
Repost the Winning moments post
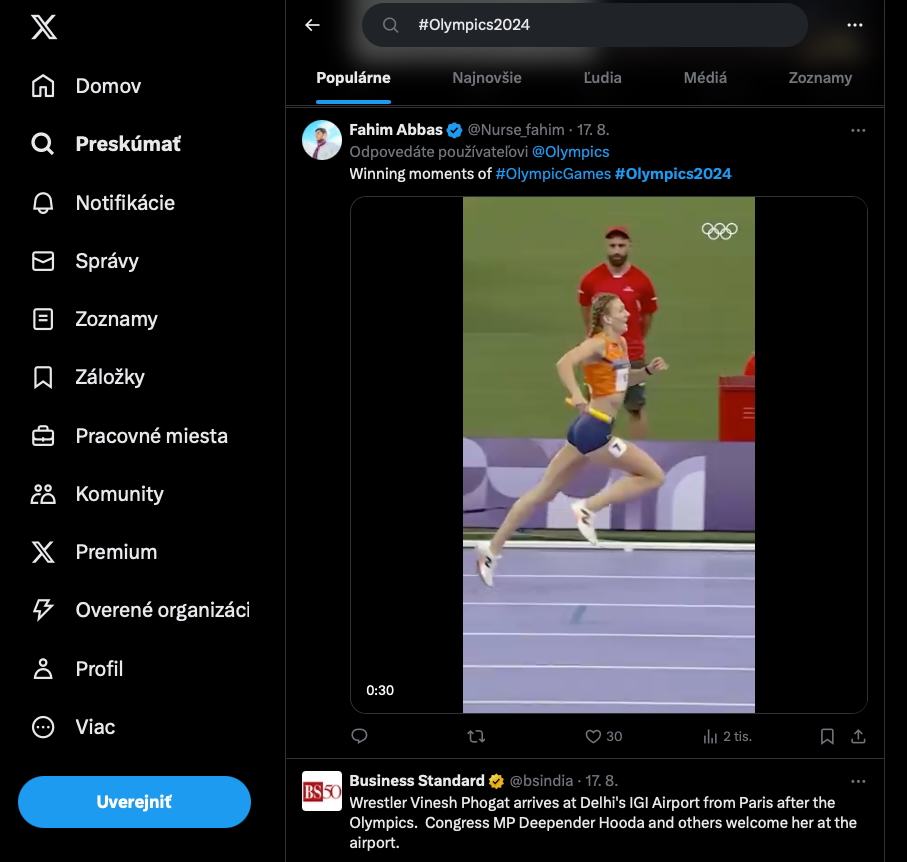[x=476, y=736]
